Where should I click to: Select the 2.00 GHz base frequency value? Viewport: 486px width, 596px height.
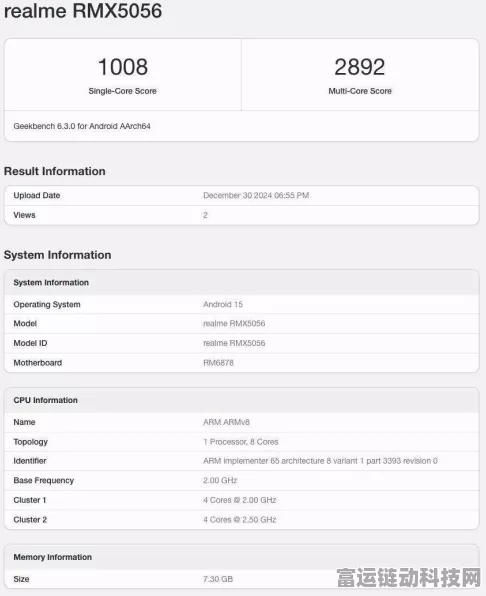(x=220, y=481)
